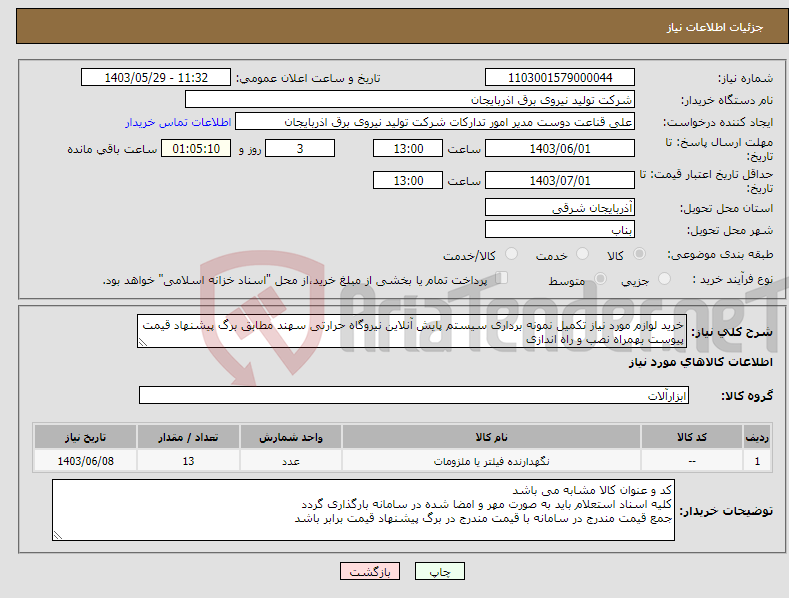789x598 pixels.
Task: Click the need date cell 1403/06/08
Action: click(85, 461)
